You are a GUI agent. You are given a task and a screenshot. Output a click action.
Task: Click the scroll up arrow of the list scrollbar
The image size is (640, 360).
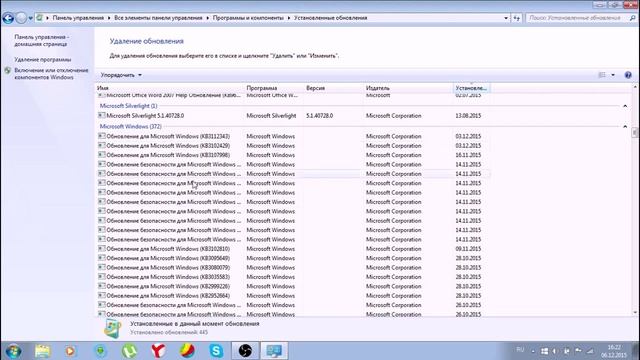[x=635, y=87]
